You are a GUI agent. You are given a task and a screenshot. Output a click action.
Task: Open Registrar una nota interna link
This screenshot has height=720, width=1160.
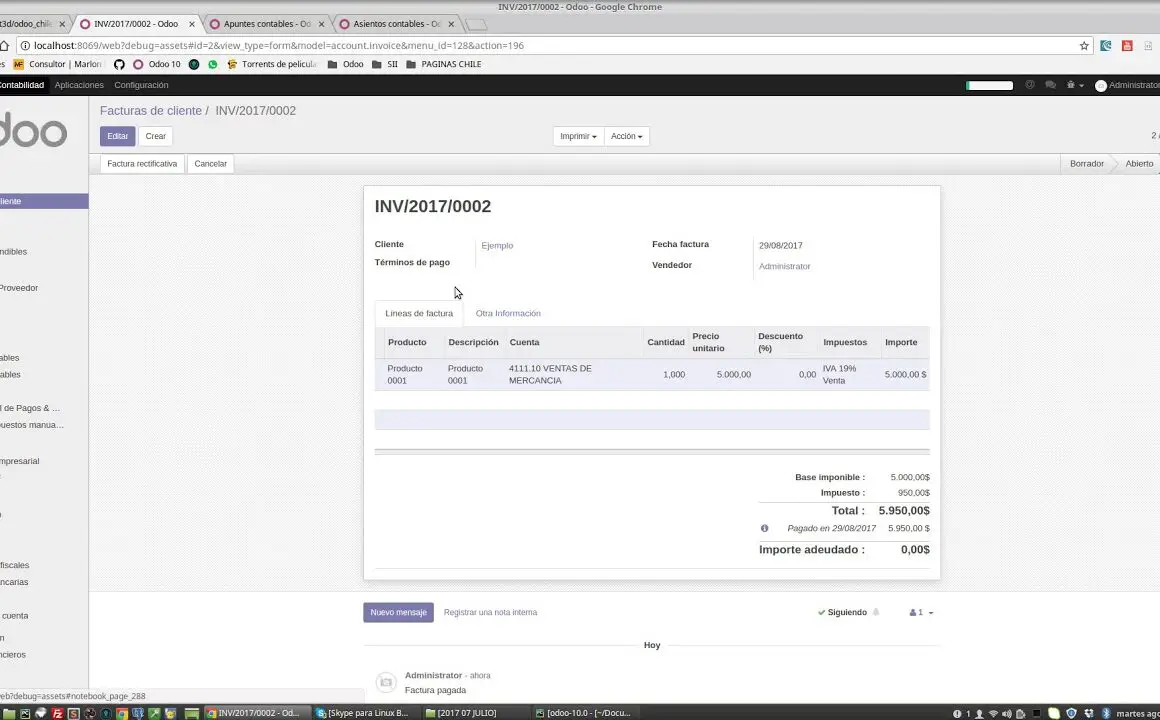[490, 612]
